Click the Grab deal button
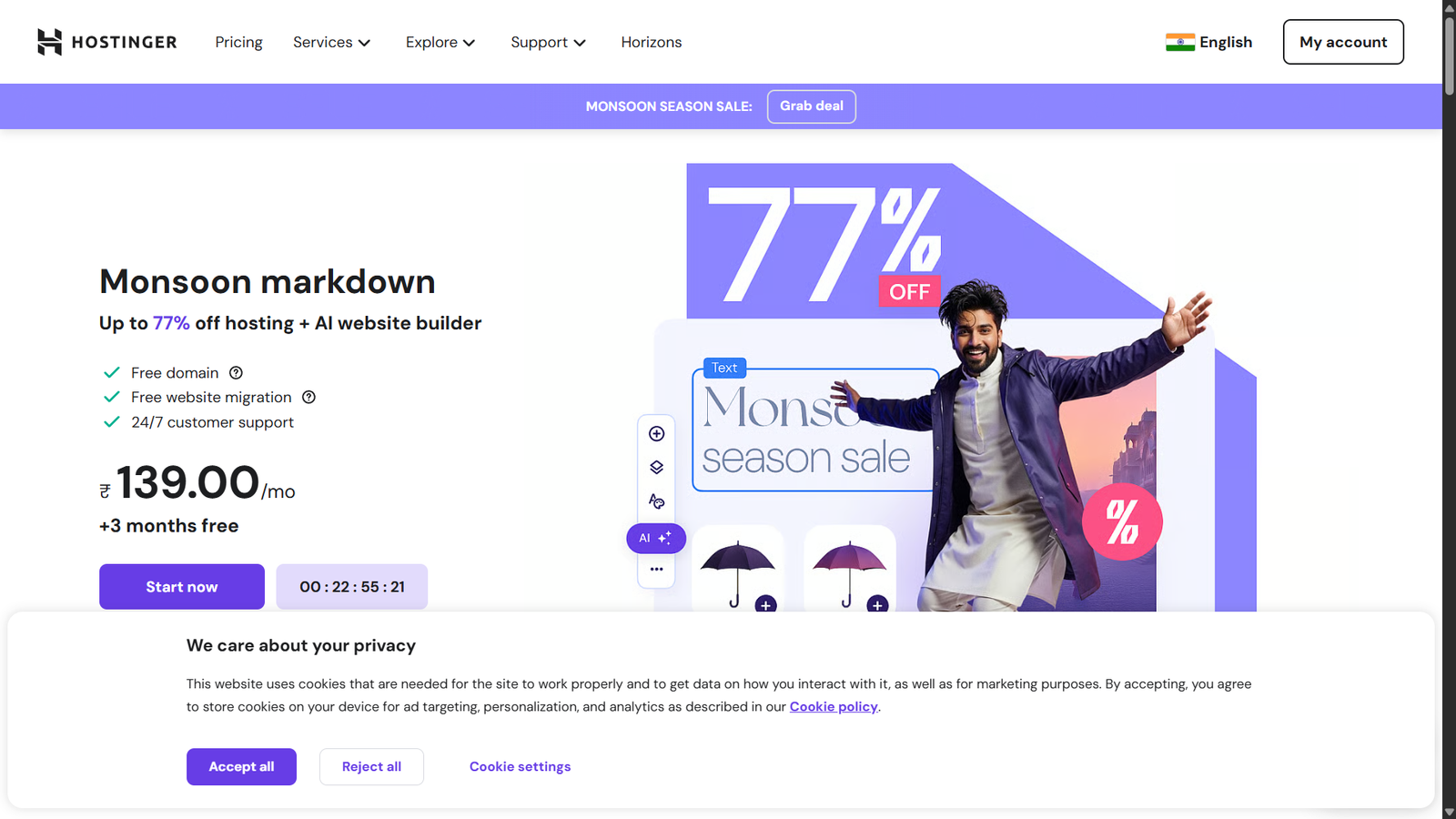The height and width of the screenshot is (819, 1456). pyautogui.click(x=812, y=106)
